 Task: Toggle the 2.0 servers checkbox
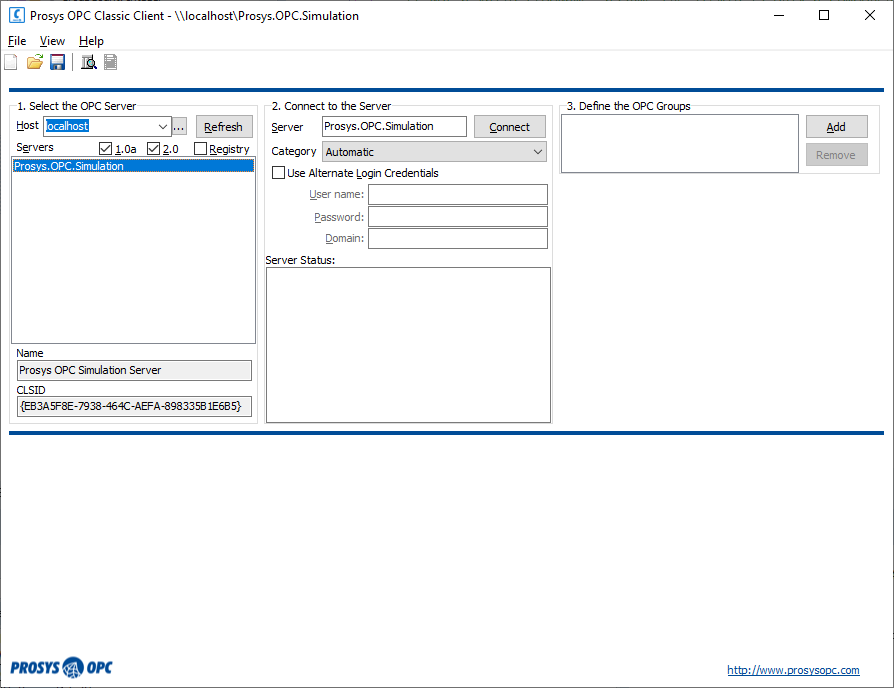click(153, 149)
